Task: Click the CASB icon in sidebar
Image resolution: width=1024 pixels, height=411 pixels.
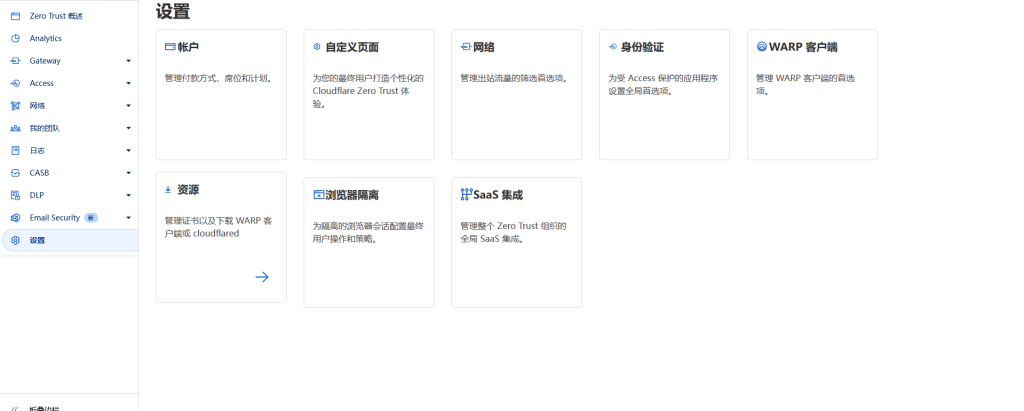Action: click(x=16, y=173)
